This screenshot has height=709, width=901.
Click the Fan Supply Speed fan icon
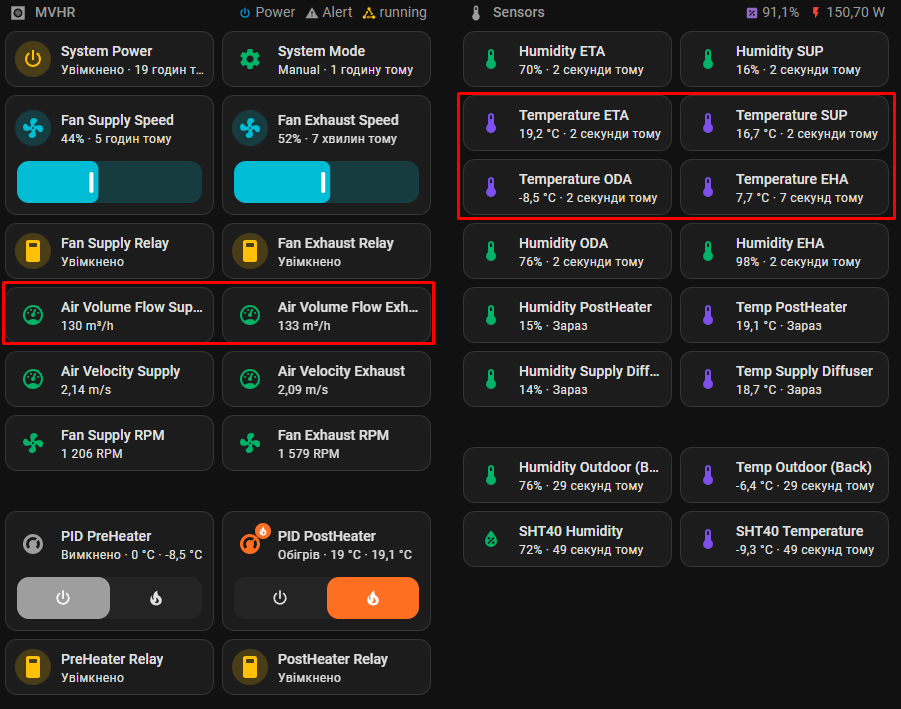click(x=33, y=128)
